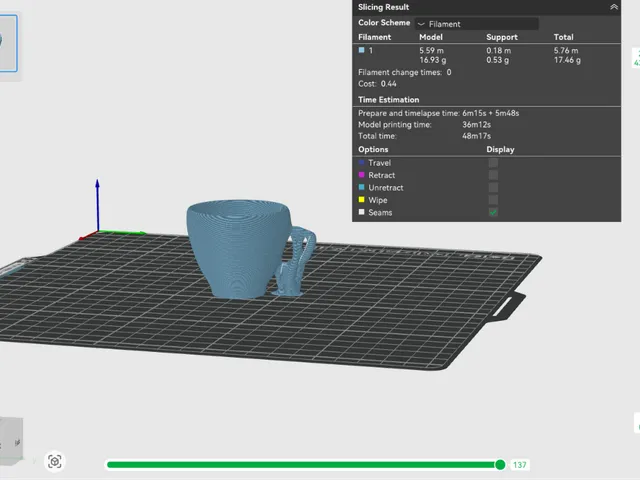Enable the Retract display checkbox
Viewport: 640px width, 480px height.
pos(493,175)
